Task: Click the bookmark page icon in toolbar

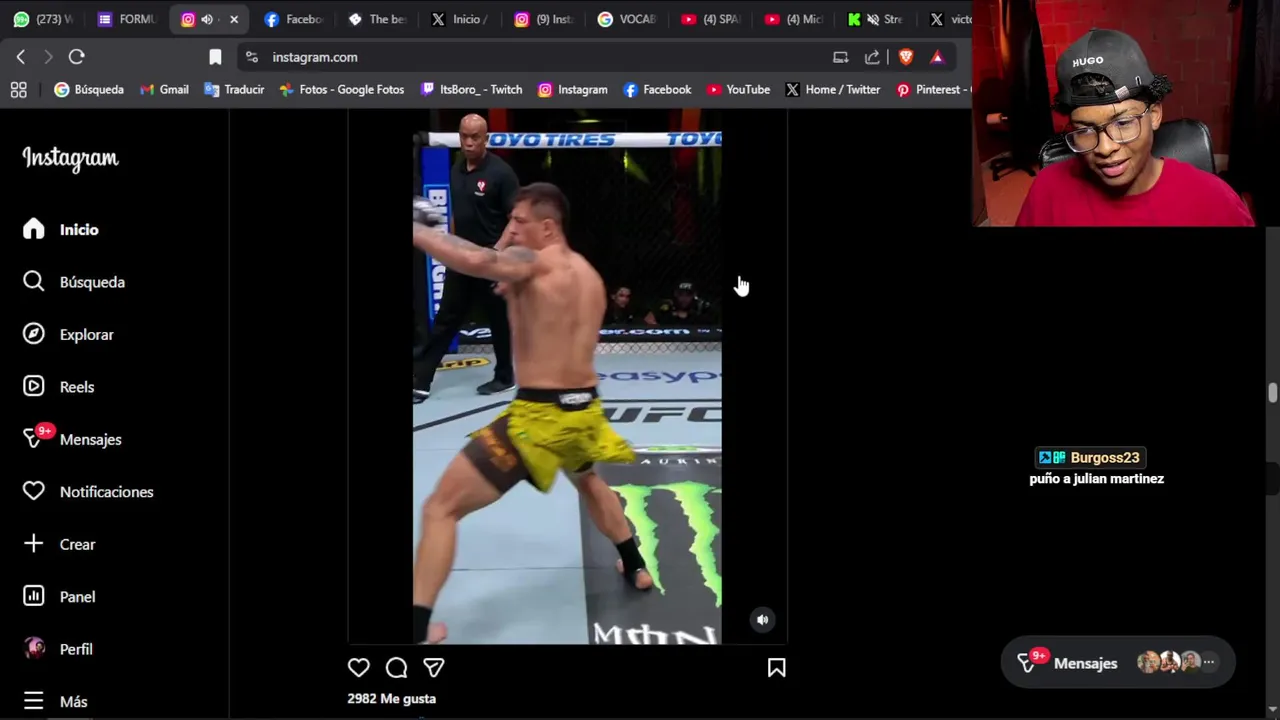Action: (x=215, y=57)
